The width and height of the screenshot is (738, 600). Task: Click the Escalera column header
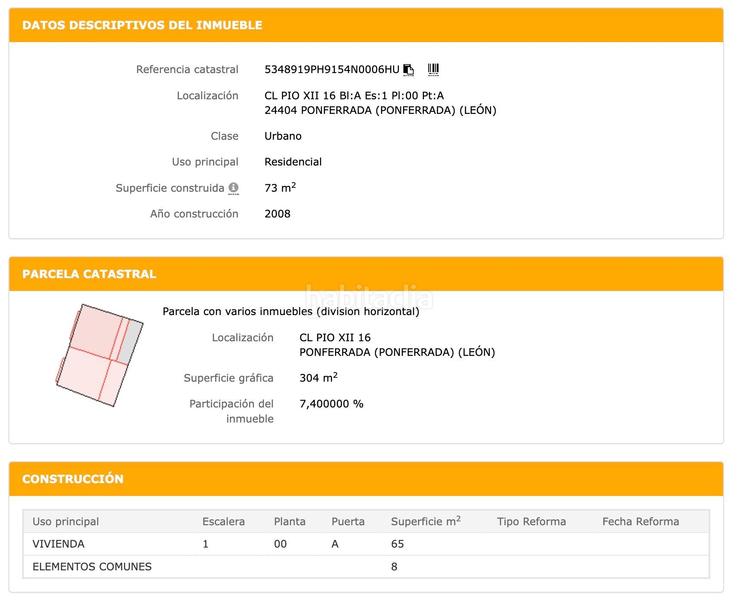pyautogui.click(x=223, y=521)
